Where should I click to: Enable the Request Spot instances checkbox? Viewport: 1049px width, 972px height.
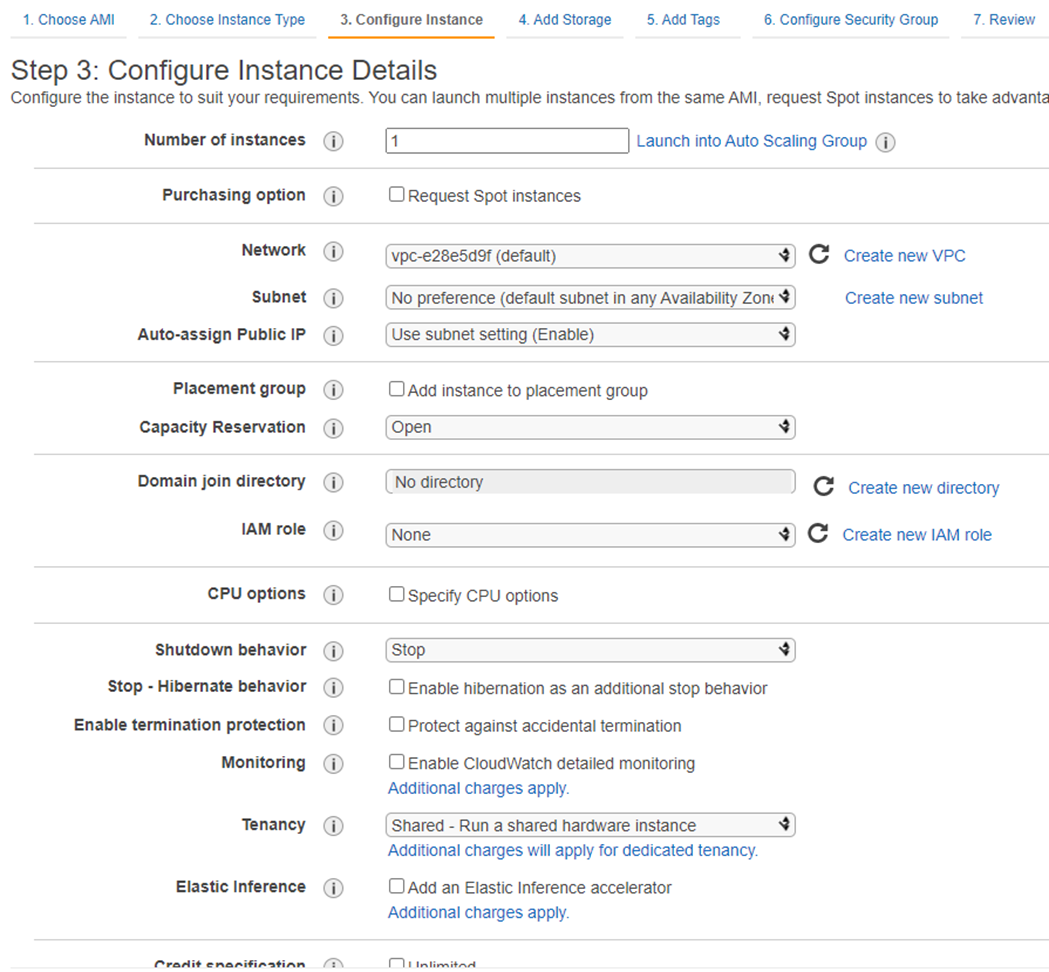[397, 195]
